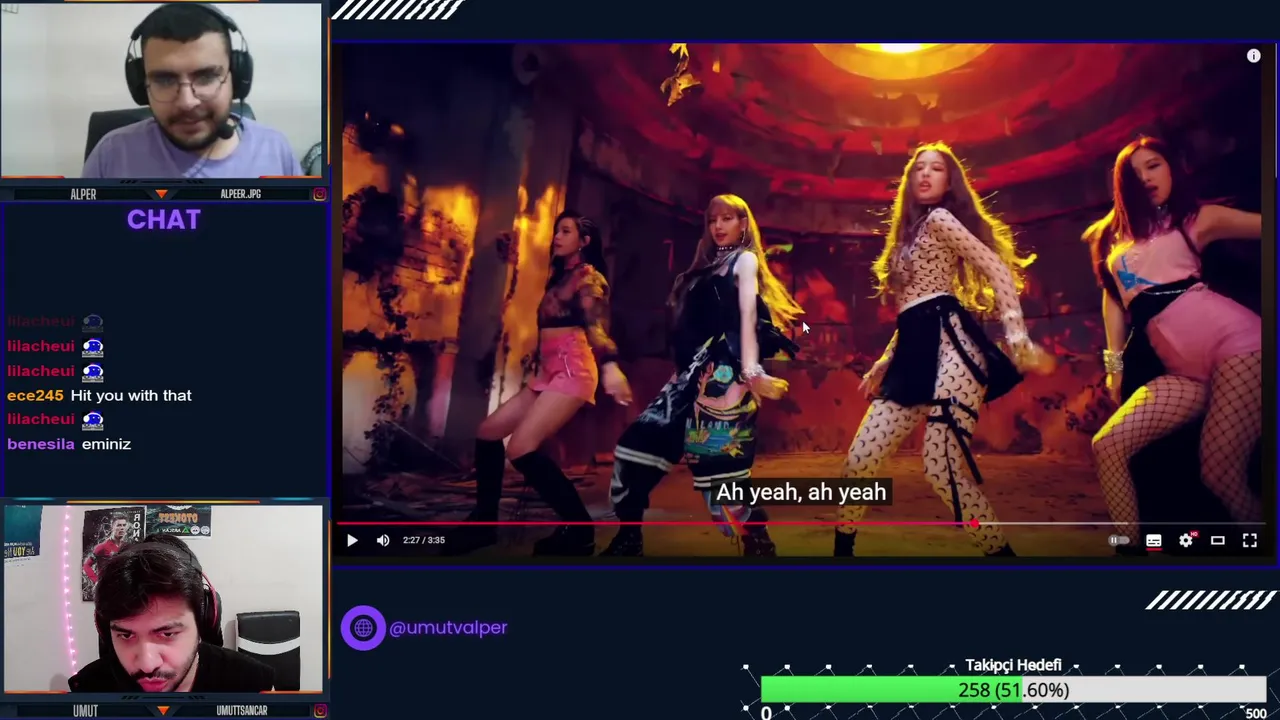Open the video settings gear

point(1186,540)
